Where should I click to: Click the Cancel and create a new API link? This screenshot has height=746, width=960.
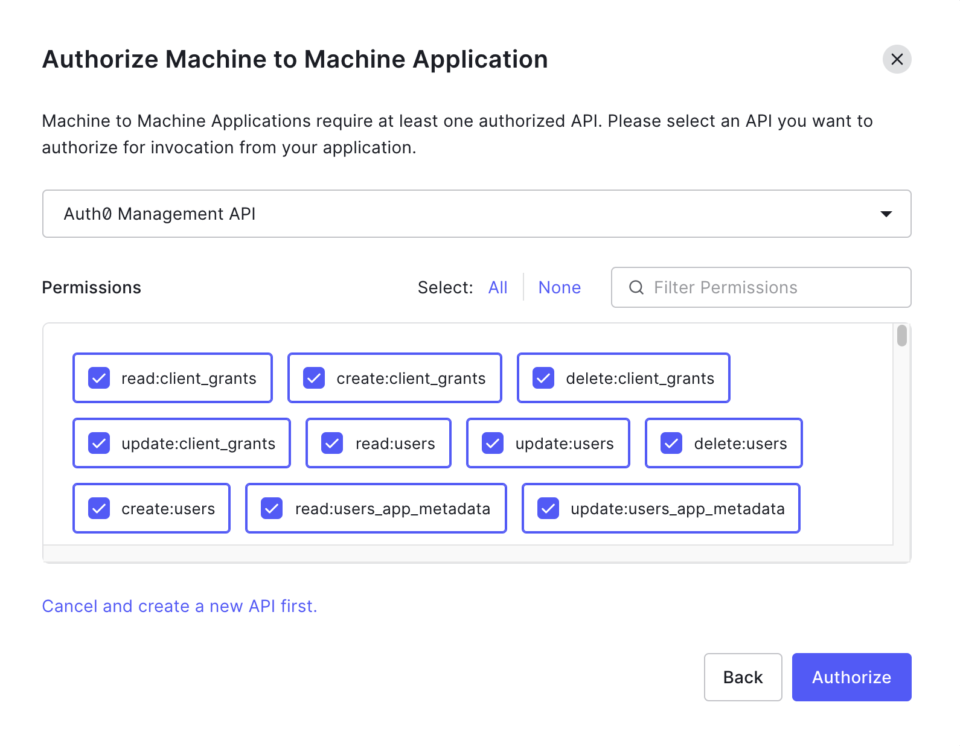(x=179, y=606)
